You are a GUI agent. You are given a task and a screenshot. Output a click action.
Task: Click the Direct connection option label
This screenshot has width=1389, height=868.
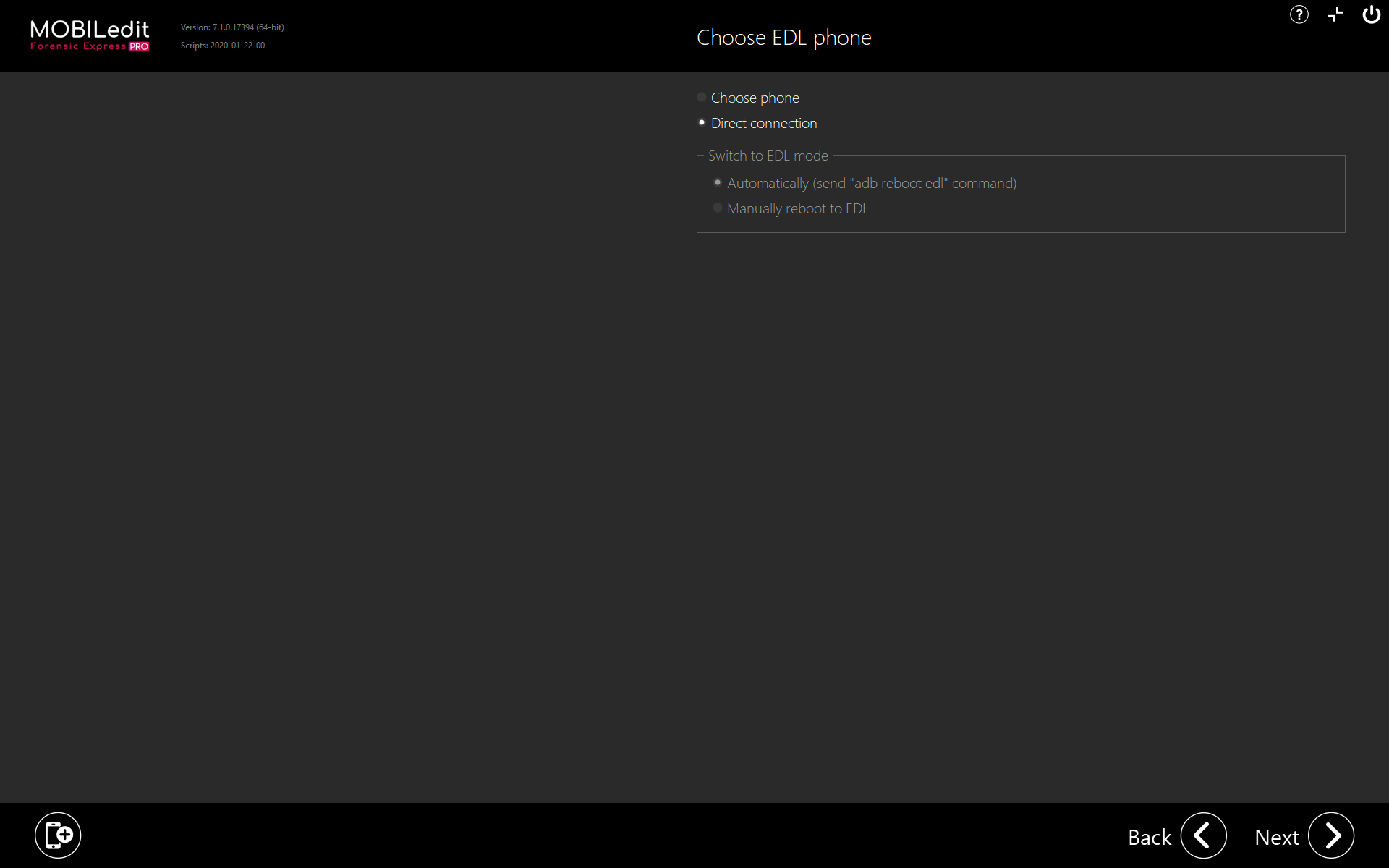(x=763, y=123)
